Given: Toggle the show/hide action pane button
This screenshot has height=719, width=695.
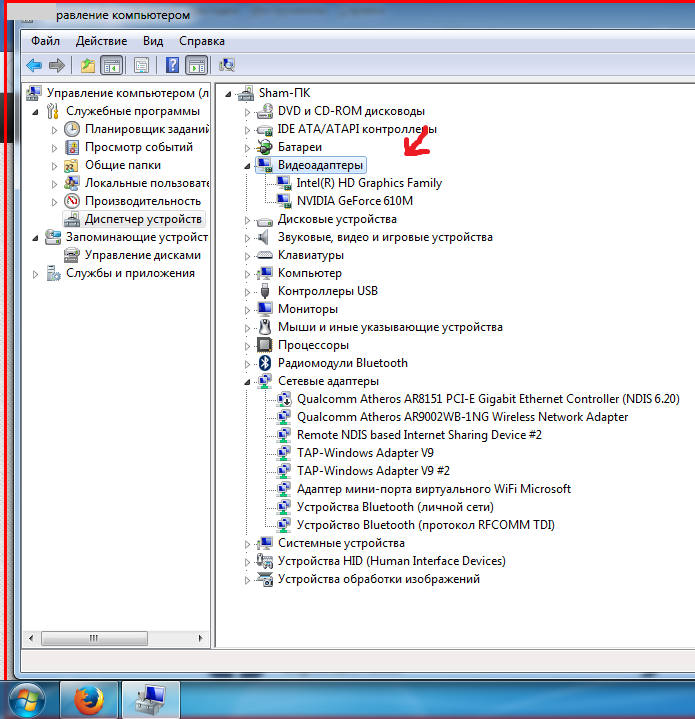Looking at the screenshot, I should pyautogui.click(x=197, y=65).
